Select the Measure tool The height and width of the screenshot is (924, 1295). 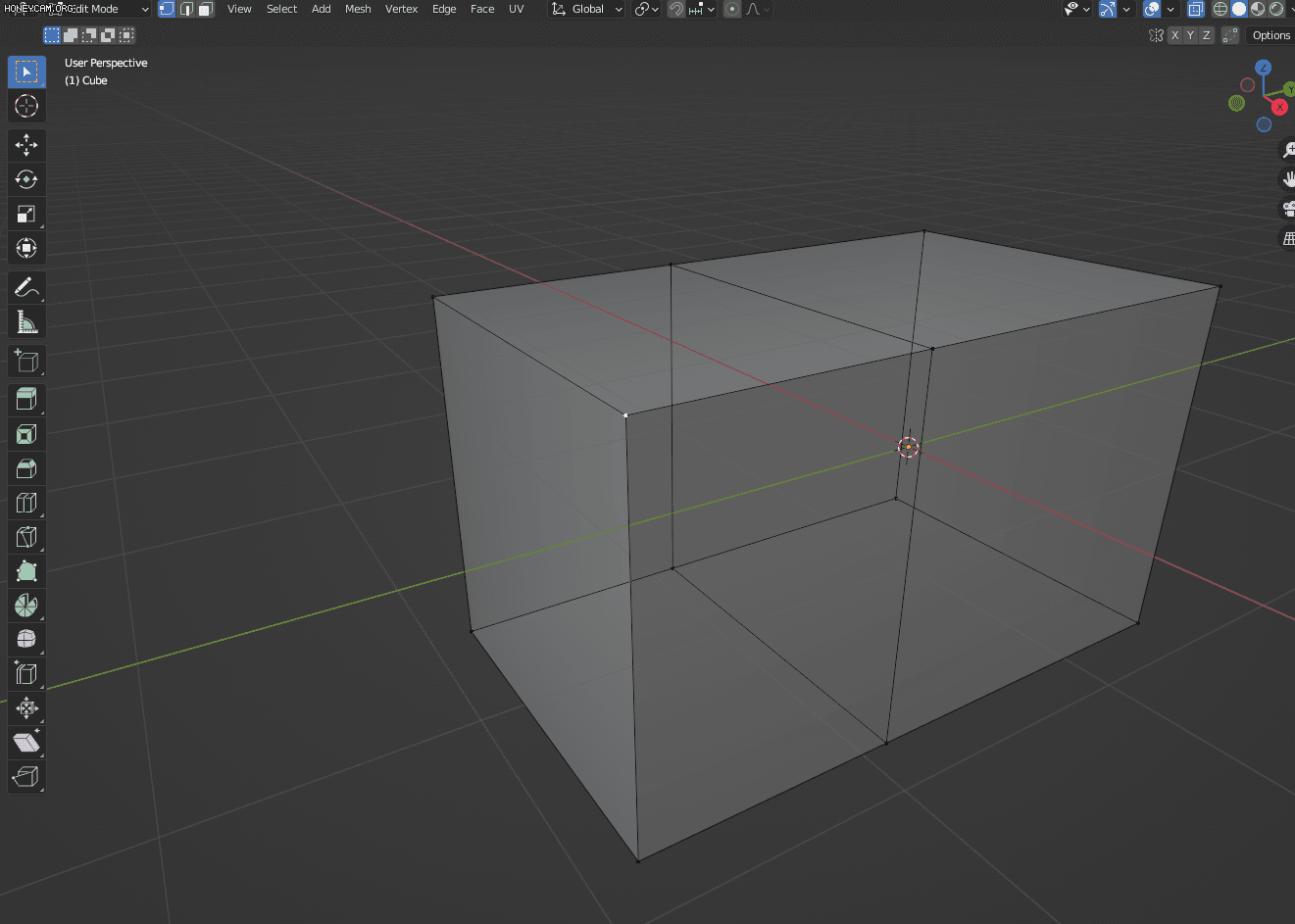26,321
